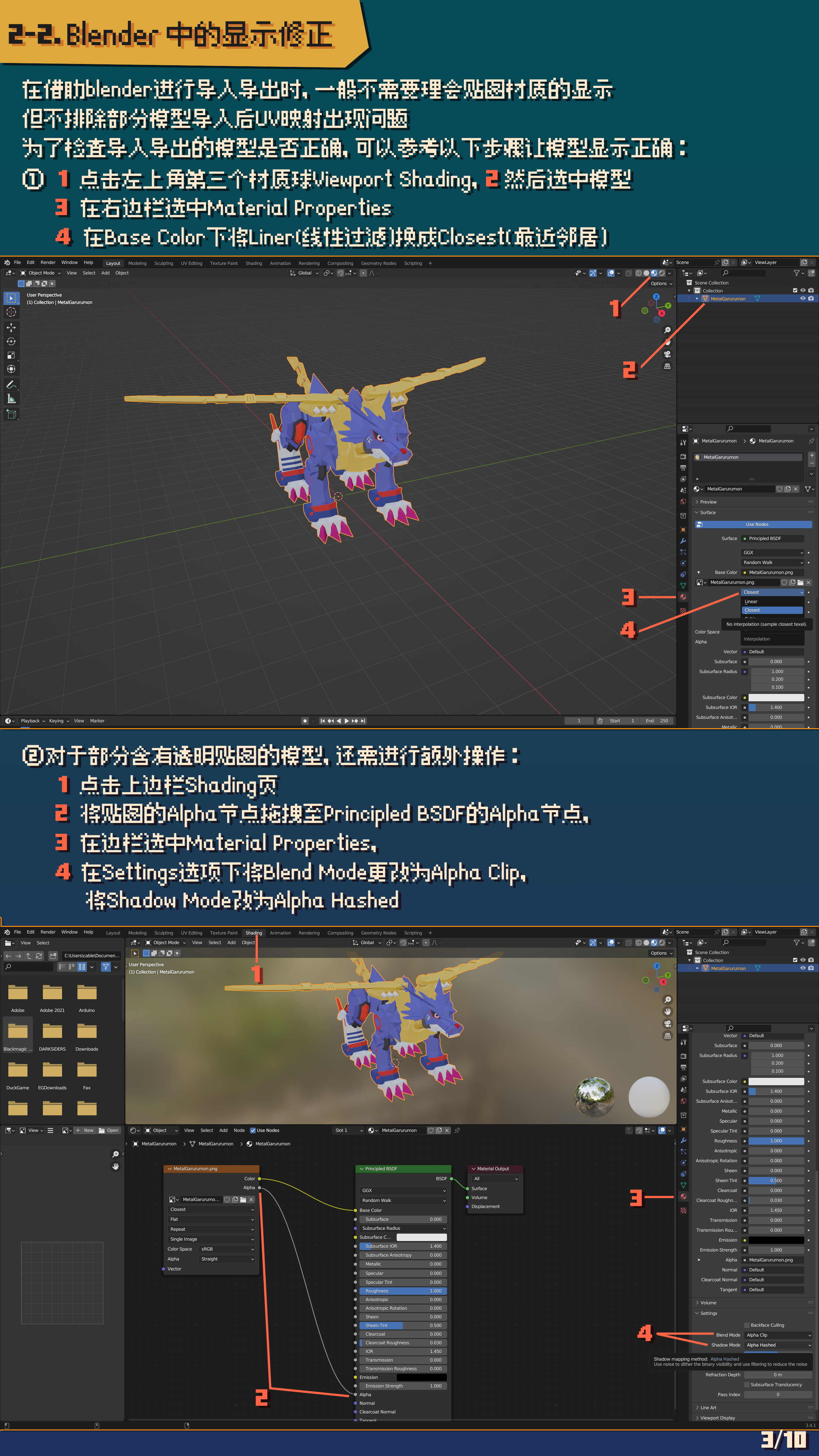Select the Transform tool in top Blender window
This screenshot has height=1456, width=819.
11,369
